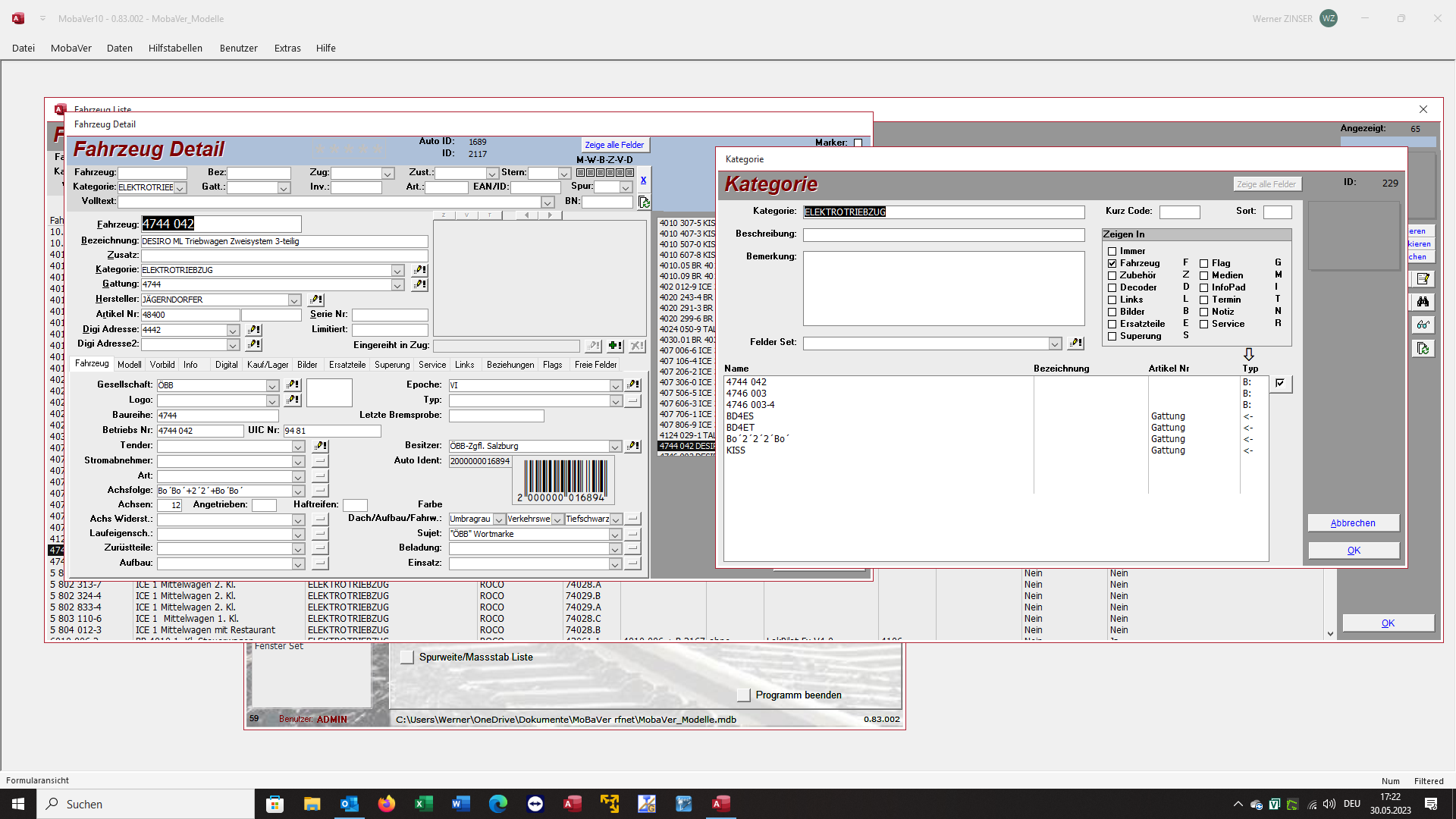This screenshot has width=1456, height=819.
Task: Expand the Kategorie dropdown in detail form
Action: [397, 271]
